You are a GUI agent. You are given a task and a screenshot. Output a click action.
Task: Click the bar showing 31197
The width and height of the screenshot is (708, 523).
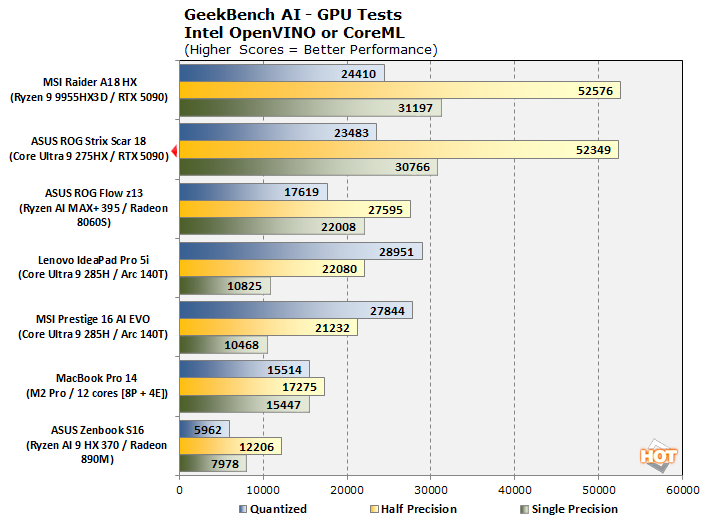[x=311, y=108]
